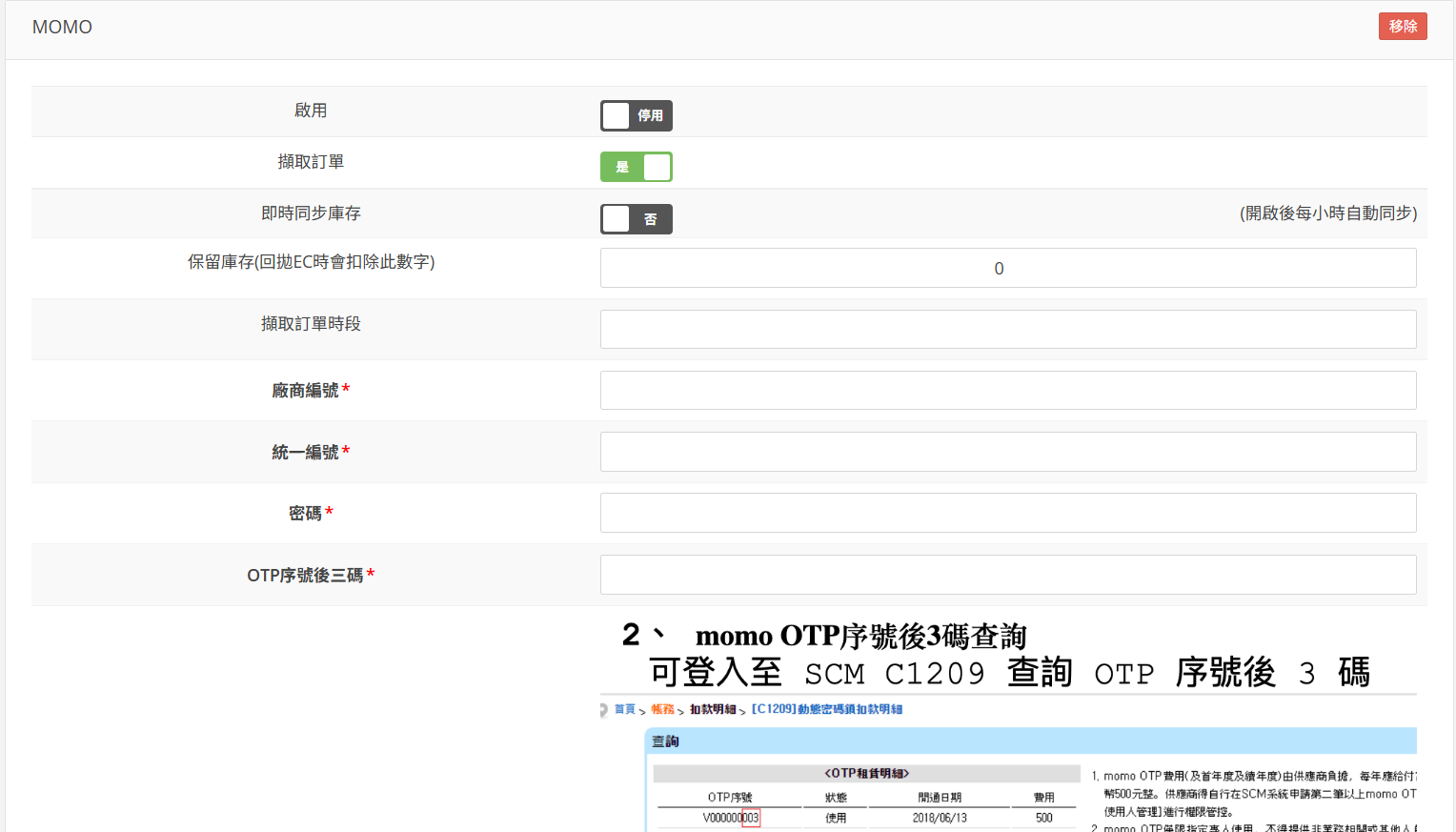1456x832 pixels.
Task: Click the 扣款明細 breadcrumb item
Action: pyautogui.click(x=713, y=709)
